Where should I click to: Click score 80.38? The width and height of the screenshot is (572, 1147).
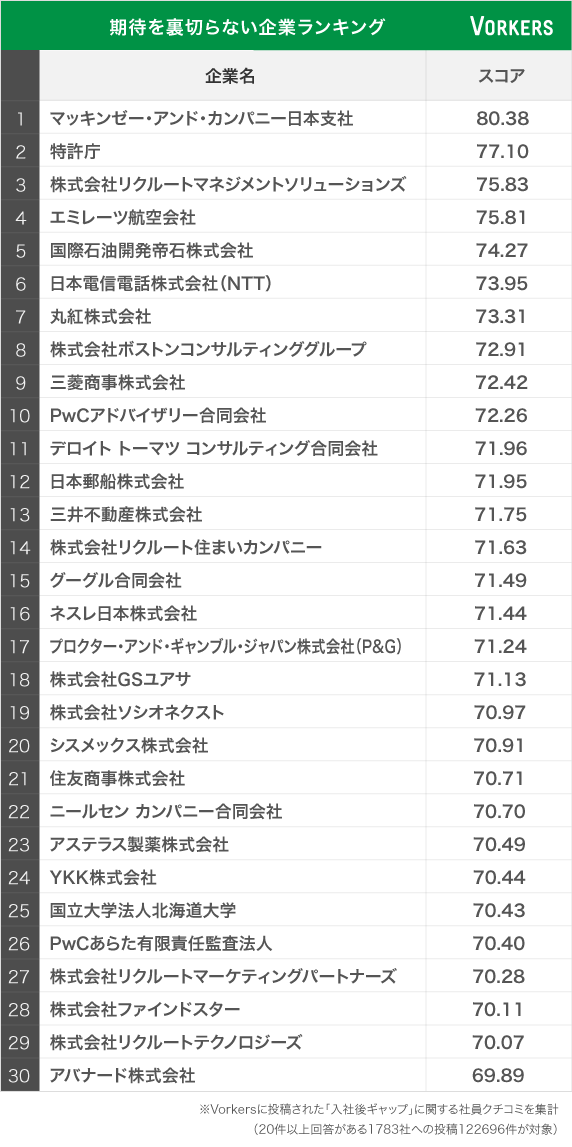(x=502, y=119)
